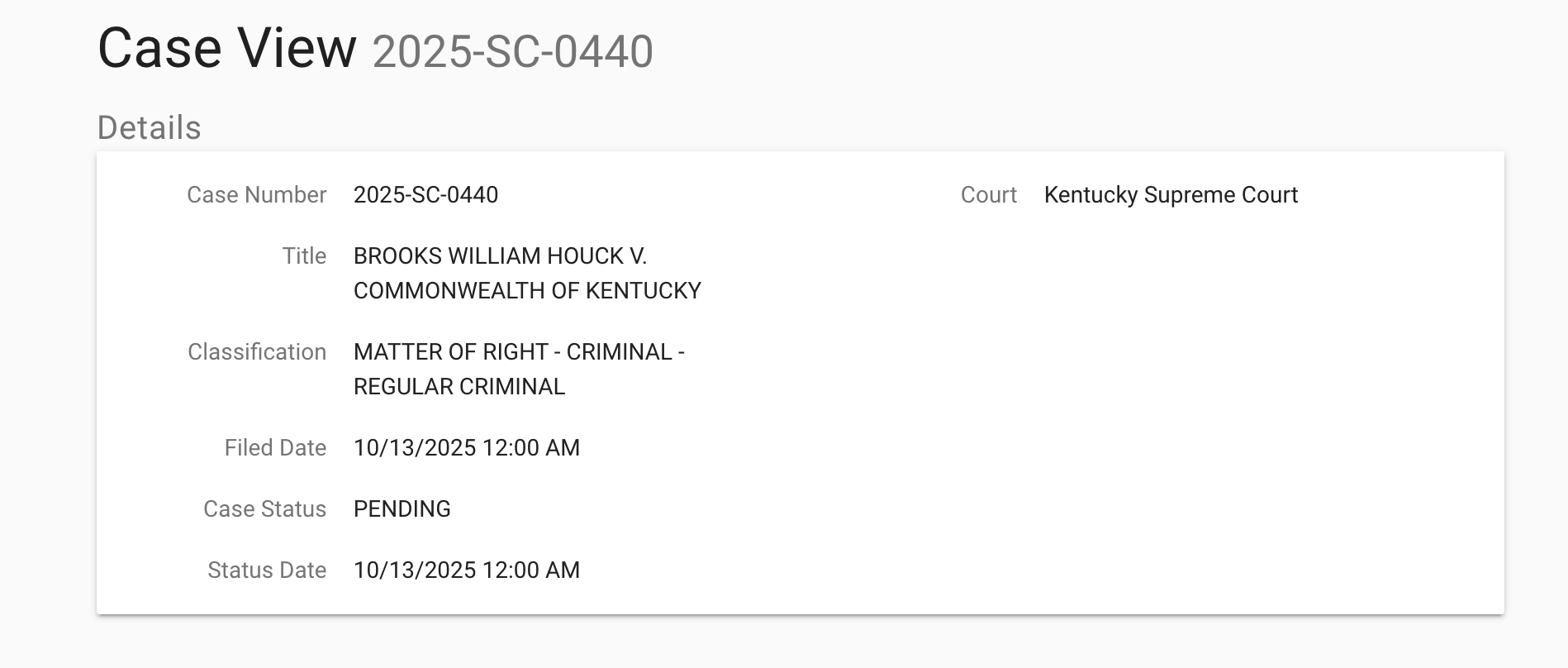Viewport: 1568px width, 668px height.
Task: Click the REGULAR CRIMINAL classification line
Action: (459, 387)
